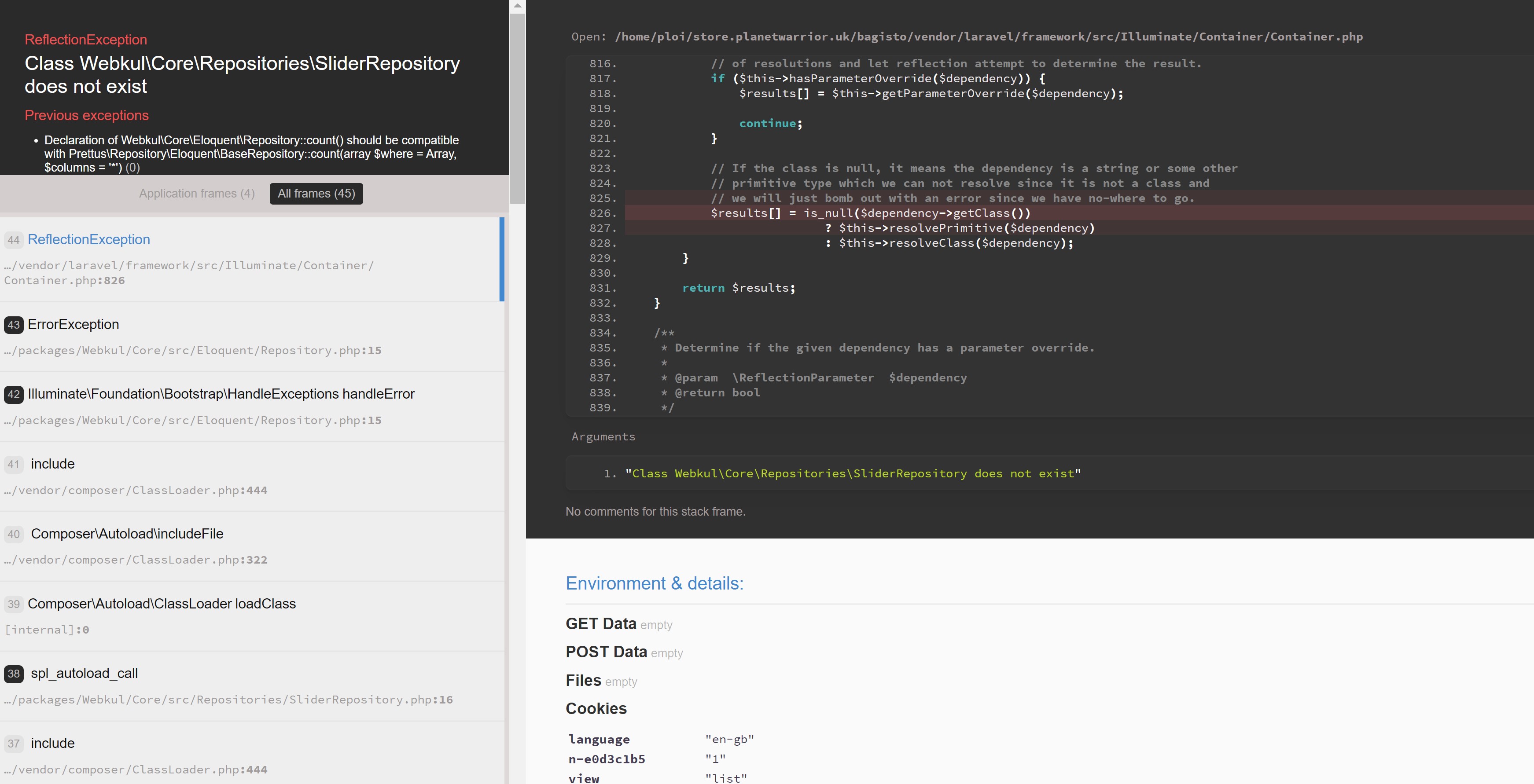Click the language cookie value "en-gb"

729,740
